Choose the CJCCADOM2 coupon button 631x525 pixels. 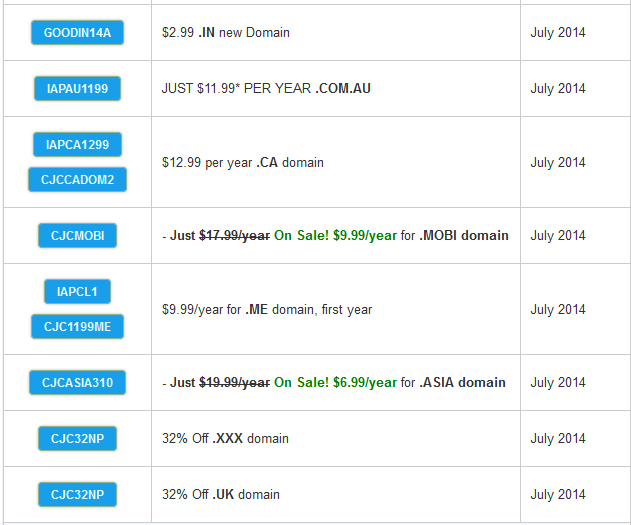click(77, 179)
